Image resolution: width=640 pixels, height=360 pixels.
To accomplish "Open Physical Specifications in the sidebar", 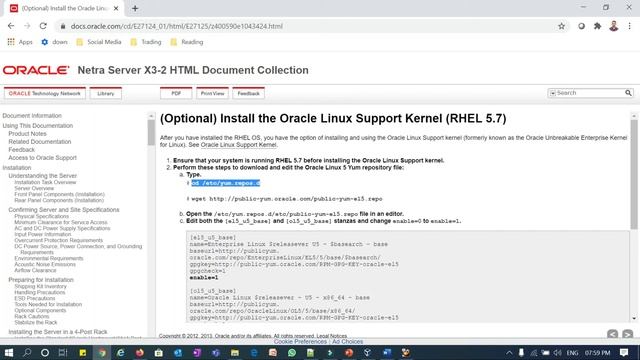I will coord(42,216).
